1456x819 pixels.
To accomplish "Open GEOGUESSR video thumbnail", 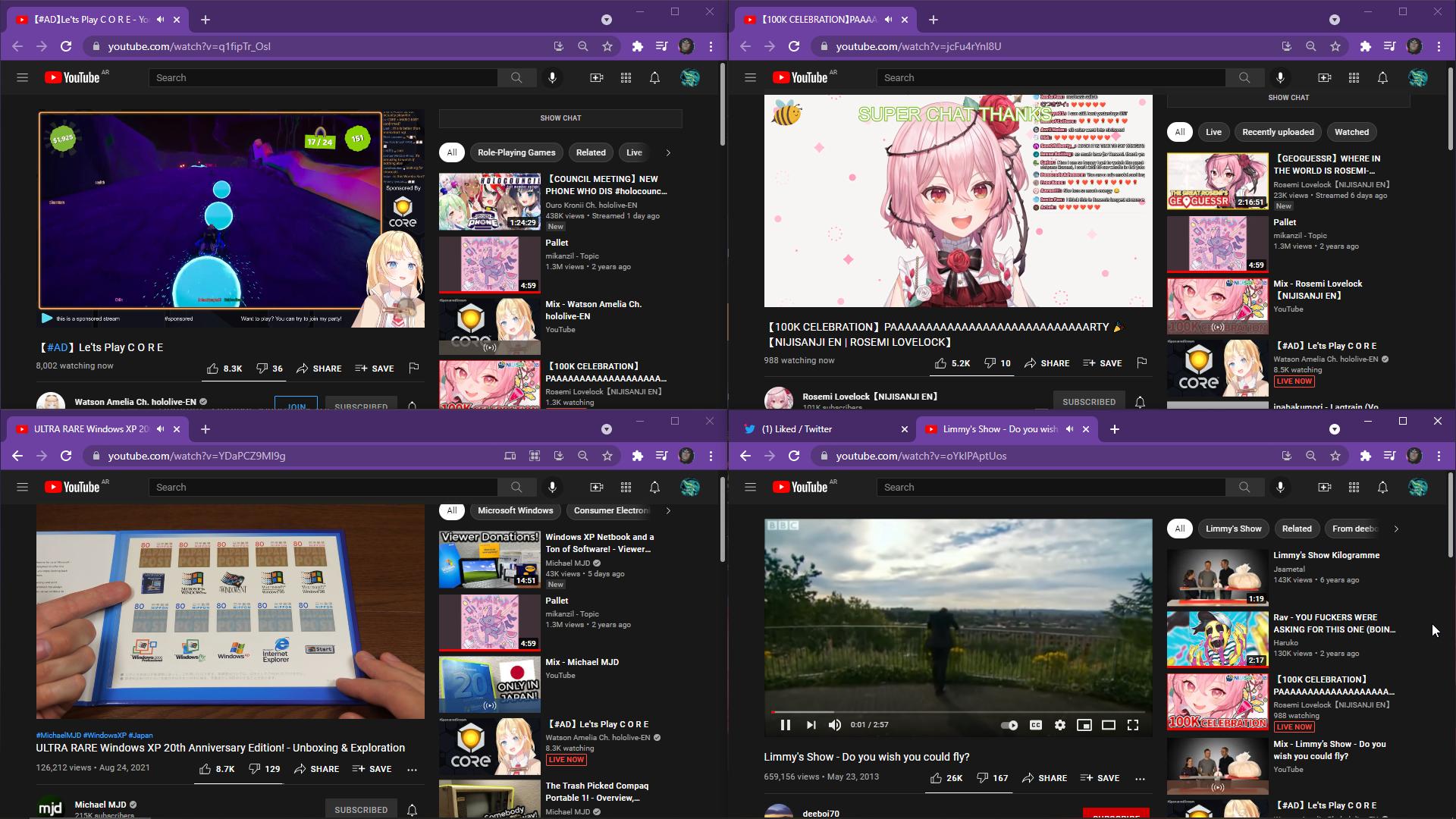I will 1217,181.
